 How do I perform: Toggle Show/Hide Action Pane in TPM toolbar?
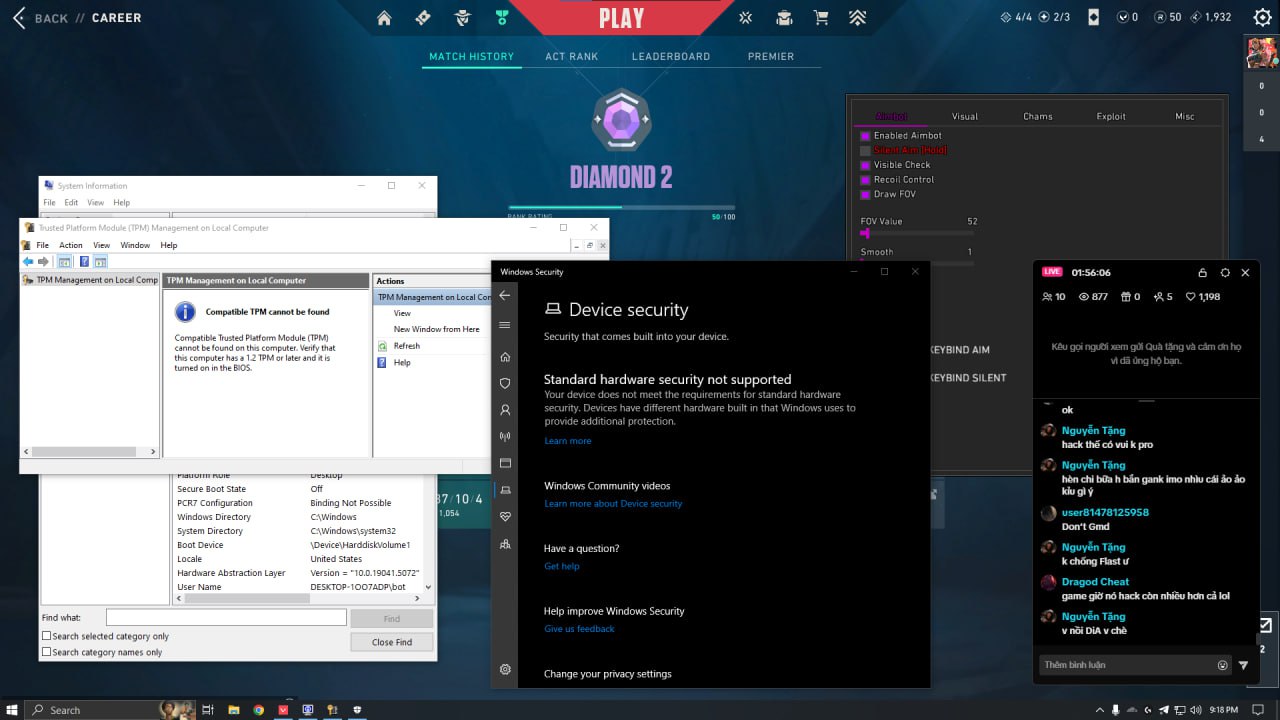pos(101,262)
